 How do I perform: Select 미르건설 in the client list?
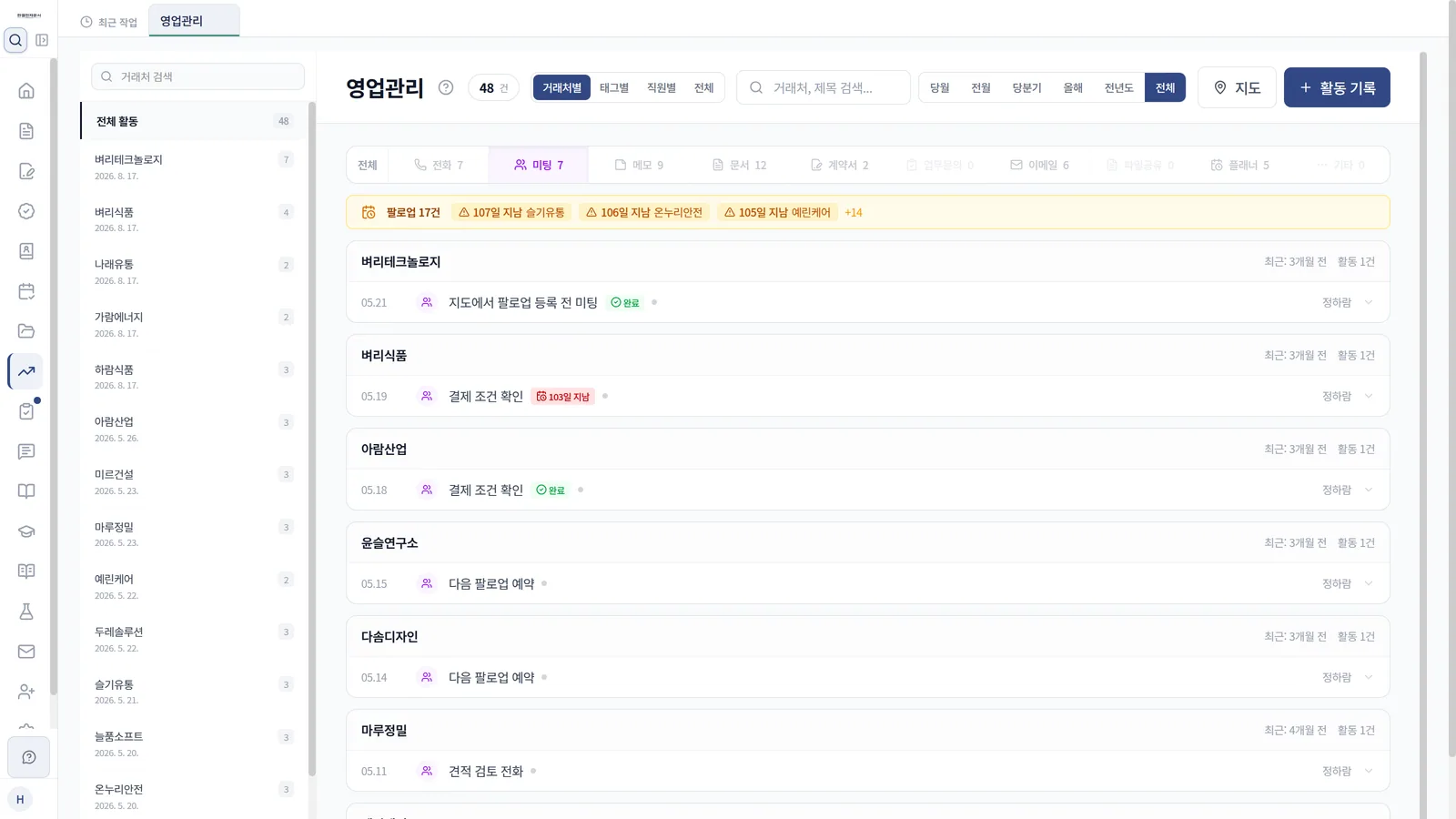click(194, 481)
